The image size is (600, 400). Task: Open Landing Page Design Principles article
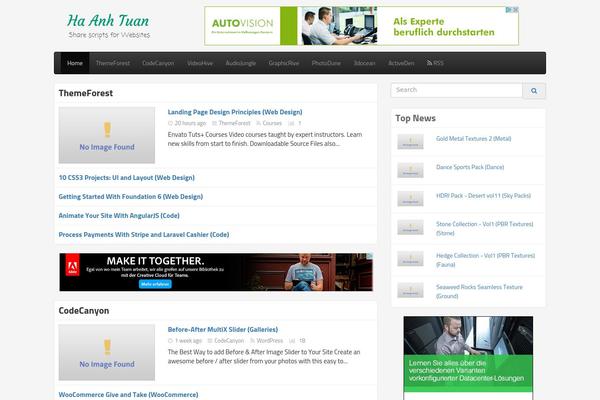click(235, 112)
